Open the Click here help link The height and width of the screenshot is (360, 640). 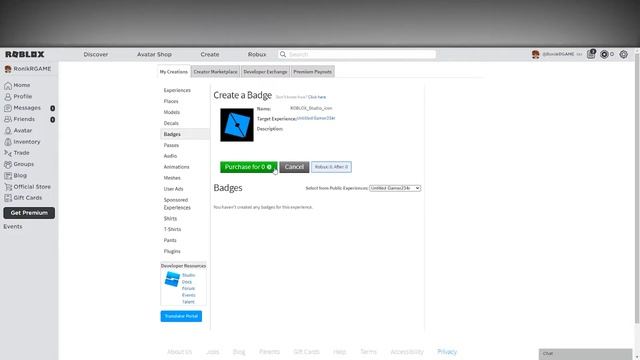(317, 97)
